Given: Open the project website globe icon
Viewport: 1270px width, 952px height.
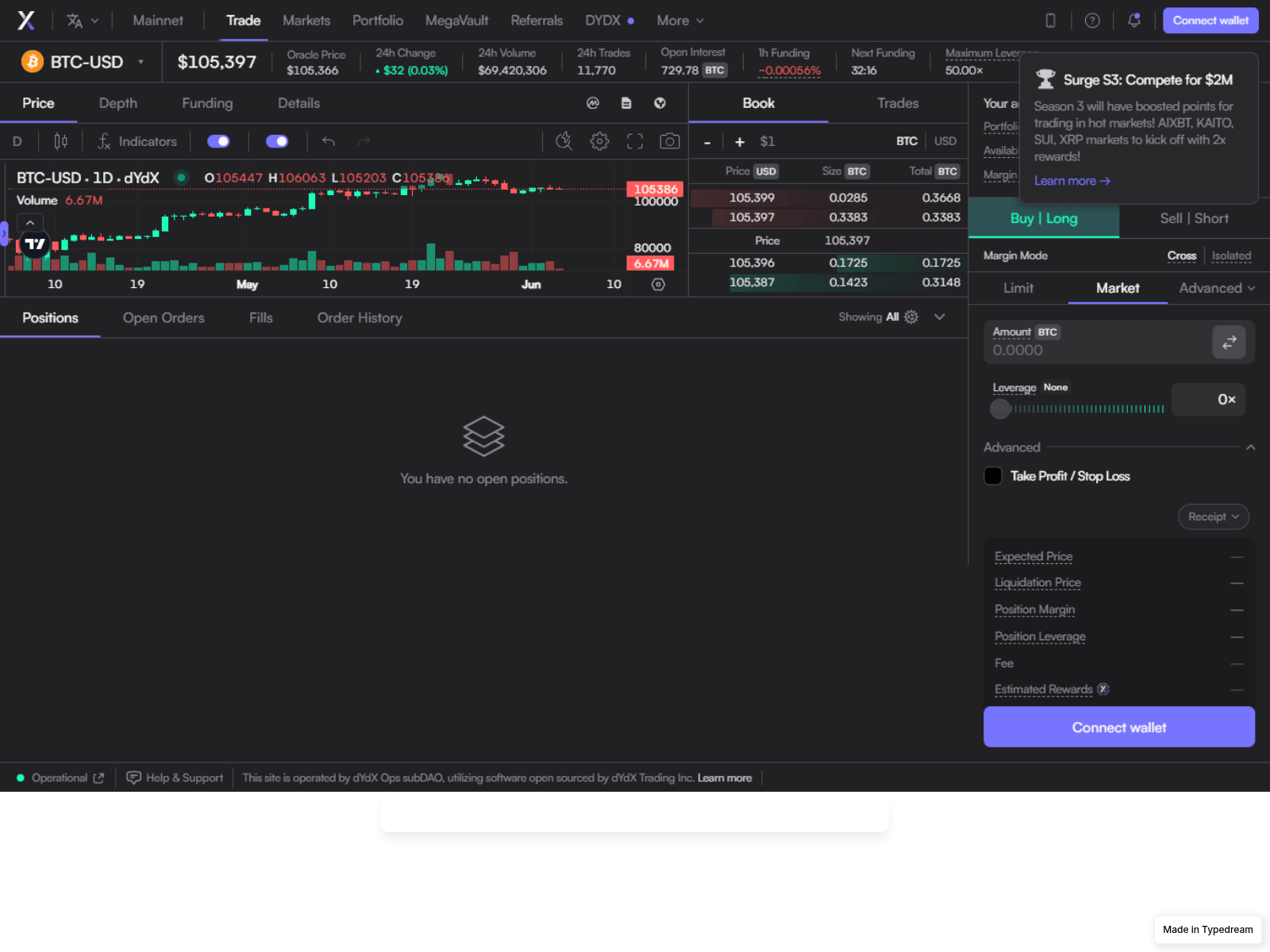Looking at the screenshot, I should (660, 103).
